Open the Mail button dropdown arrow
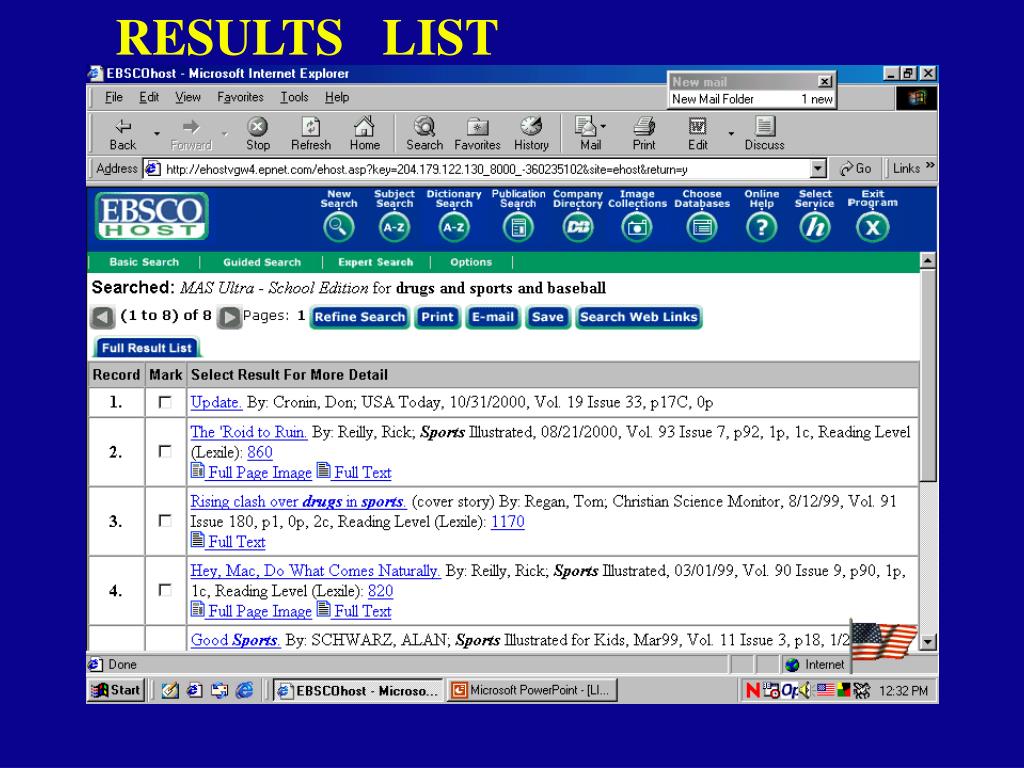 [x=603, y=126]
